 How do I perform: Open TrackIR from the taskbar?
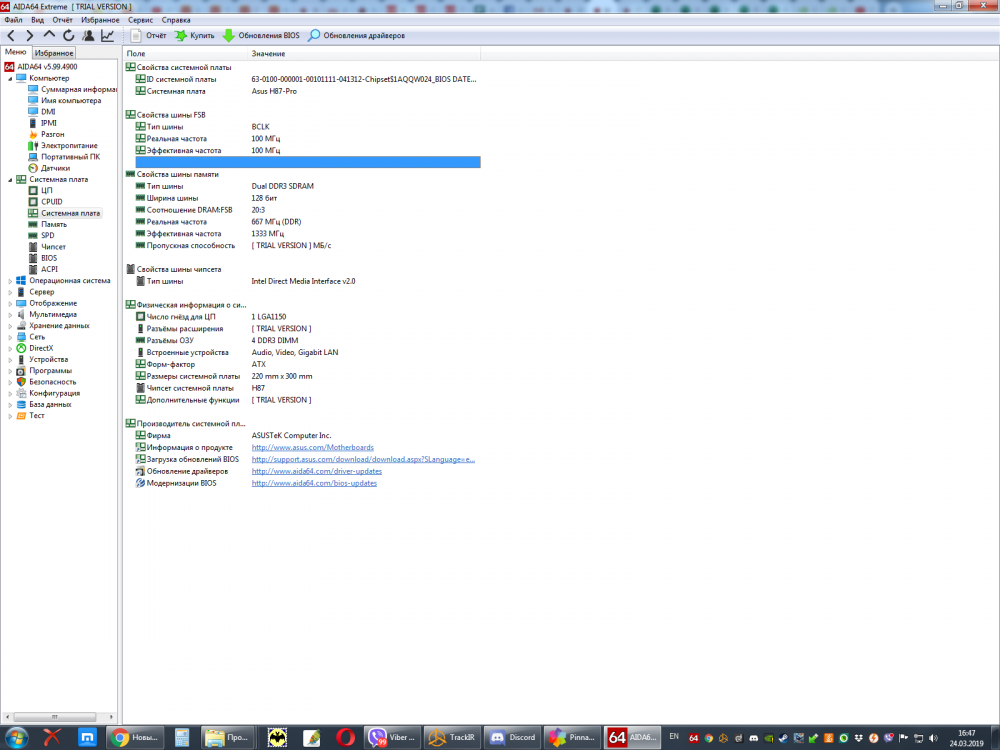pyautogui.click(x=452, y=738)
